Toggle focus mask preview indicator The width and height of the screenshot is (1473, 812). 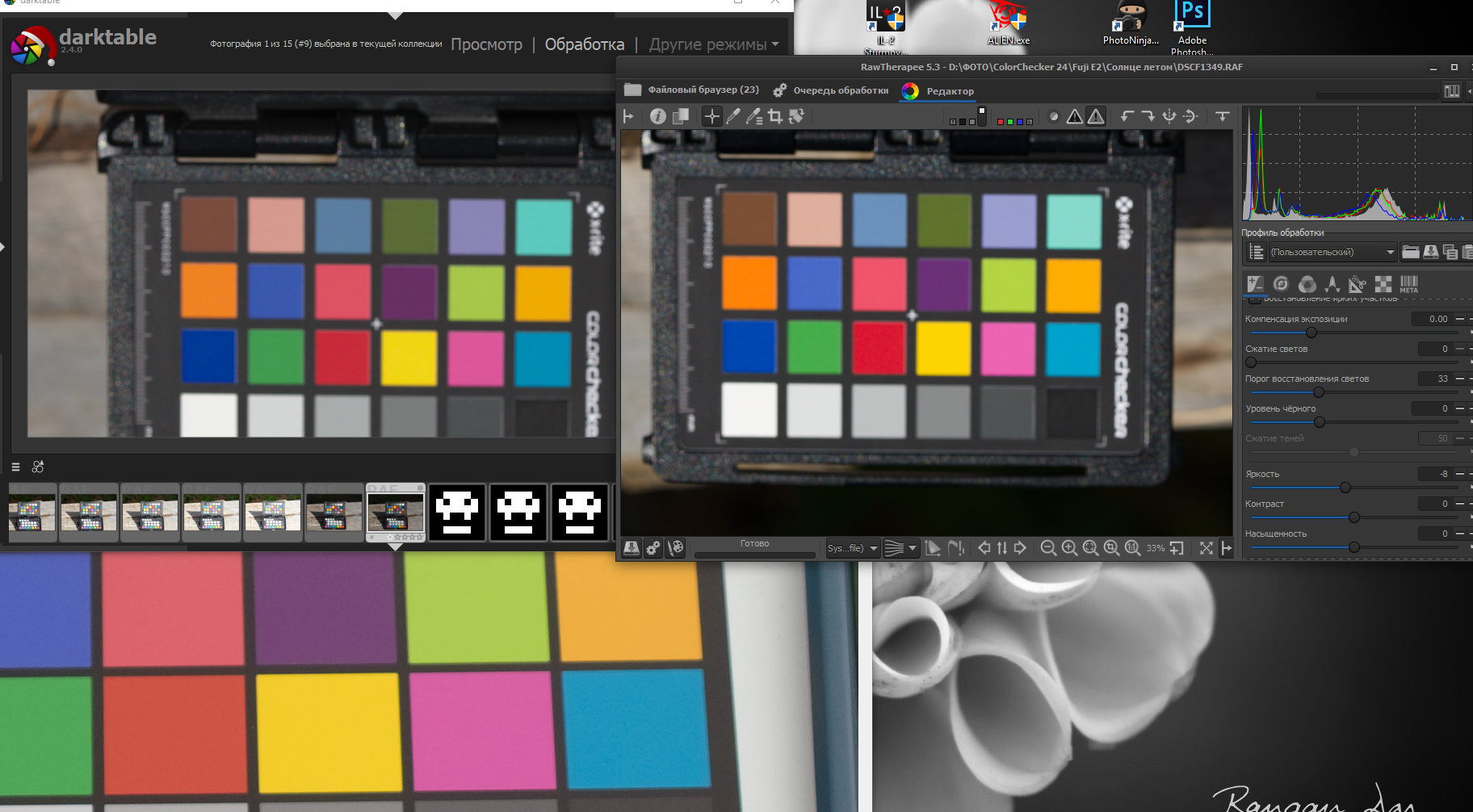coord(1054,116)
